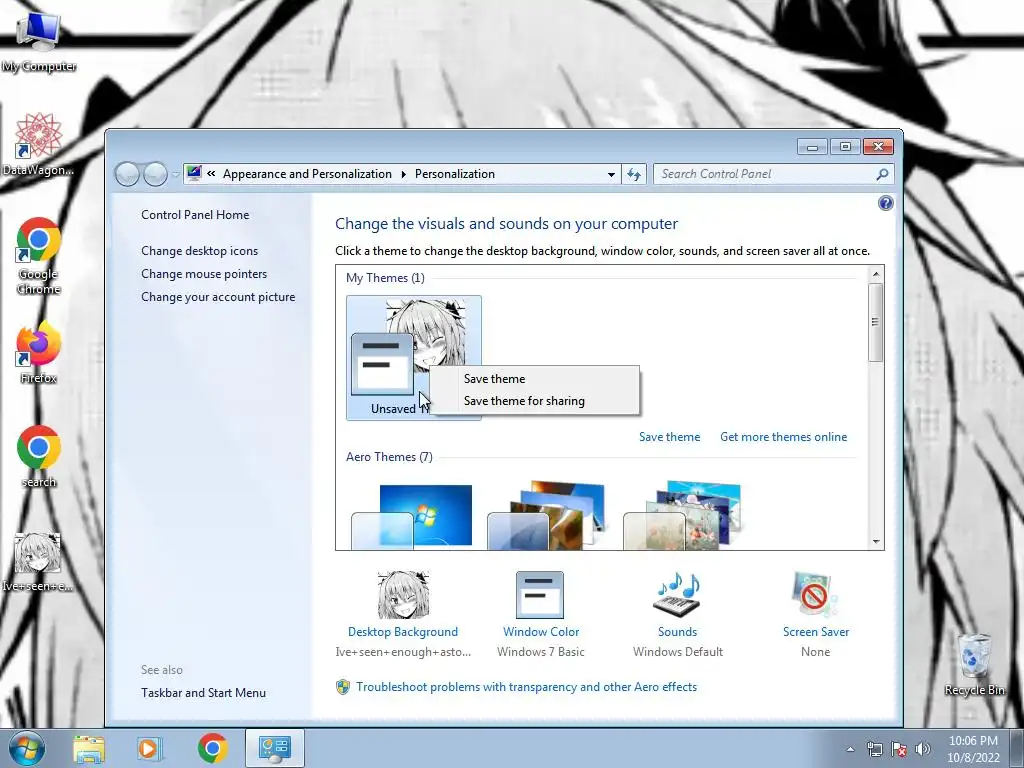
Task: Click the search magnifier icon
Action: tap(882, 174)
